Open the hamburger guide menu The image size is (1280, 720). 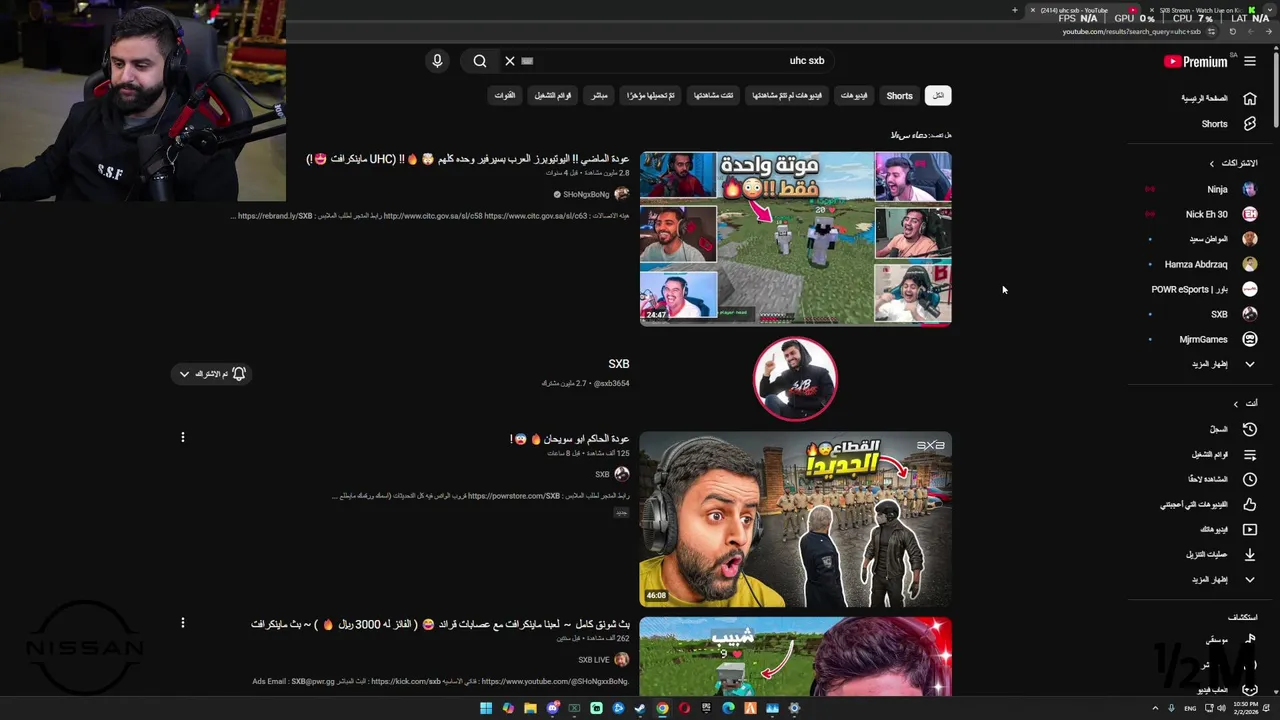coord(1250,61)
